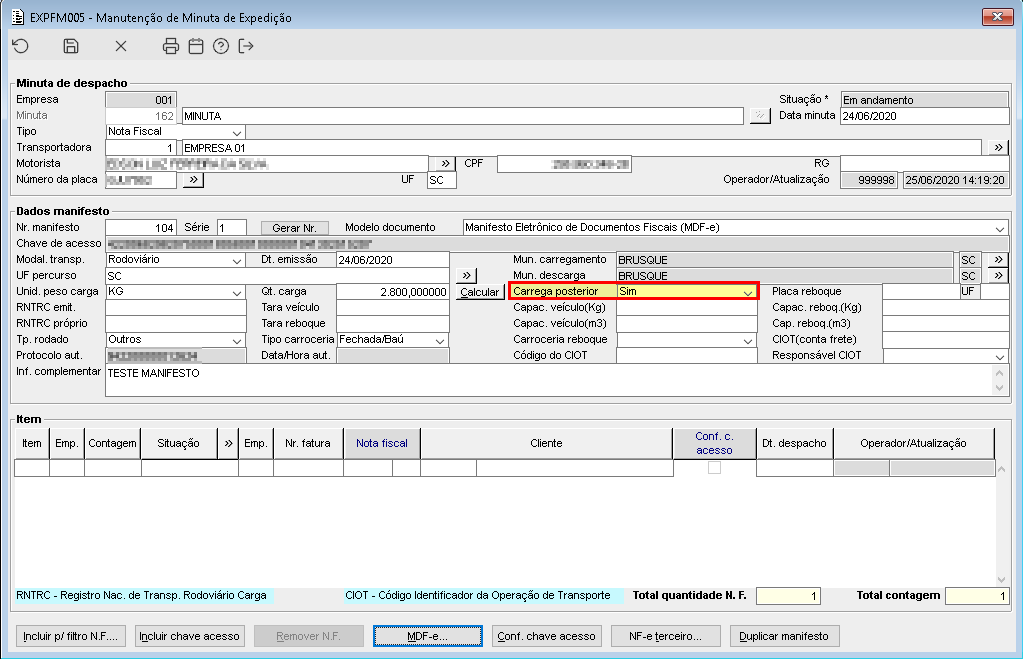Click the exit arrow toolbar icon
This screenshot has width=1023, height=659.
pos(246,46)
